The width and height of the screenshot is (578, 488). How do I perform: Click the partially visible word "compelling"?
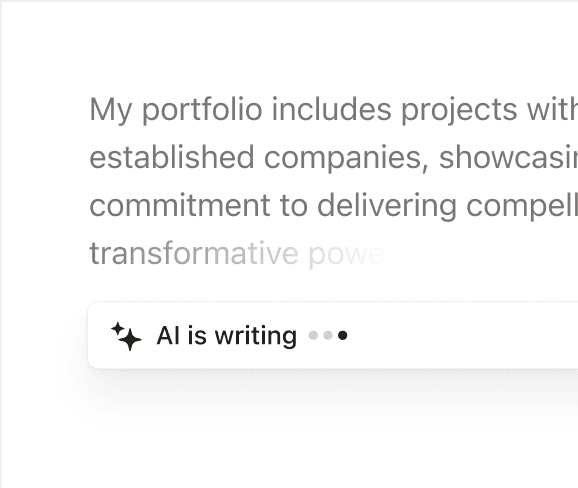[x=522, y=206]
